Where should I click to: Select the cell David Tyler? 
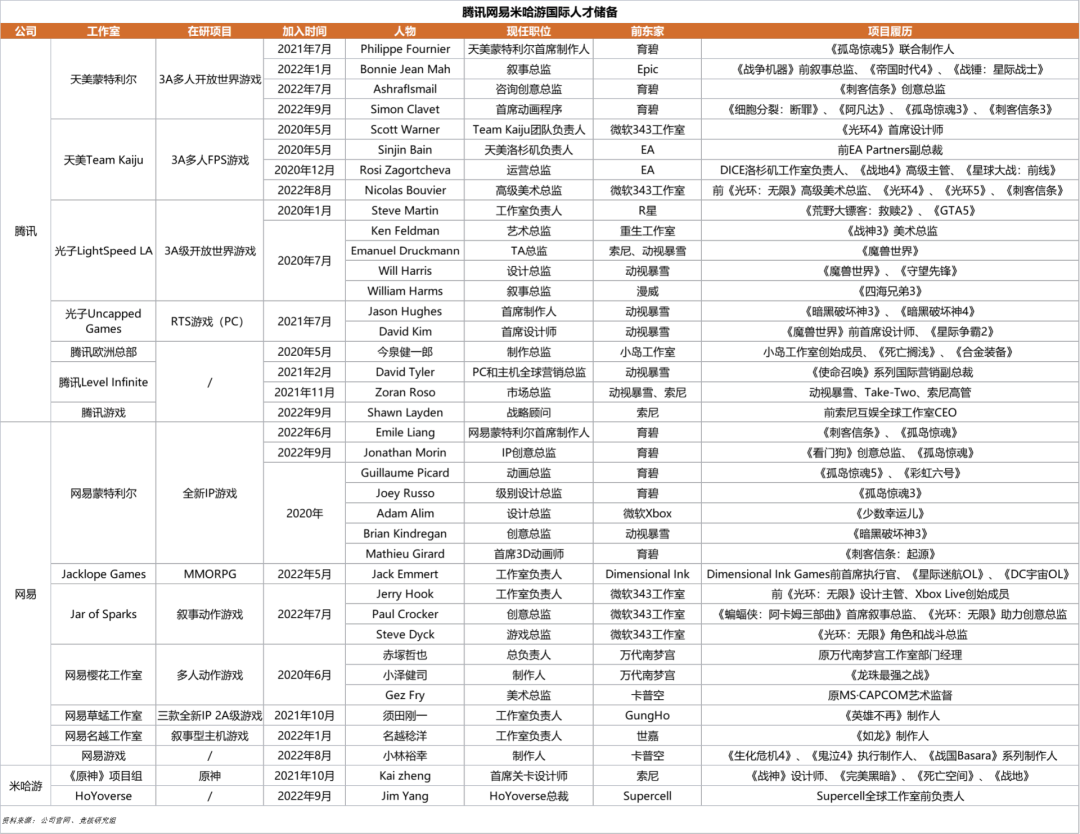[405, 372]
